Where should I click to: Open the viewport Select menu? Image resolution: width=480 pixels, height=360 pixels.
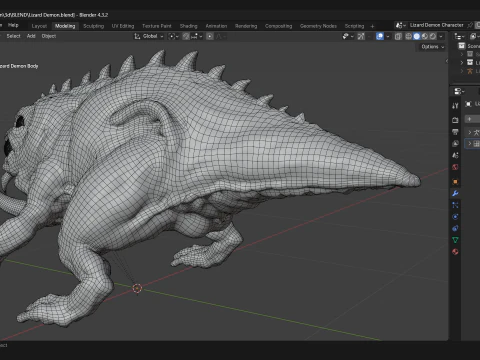tap(13, 36)
